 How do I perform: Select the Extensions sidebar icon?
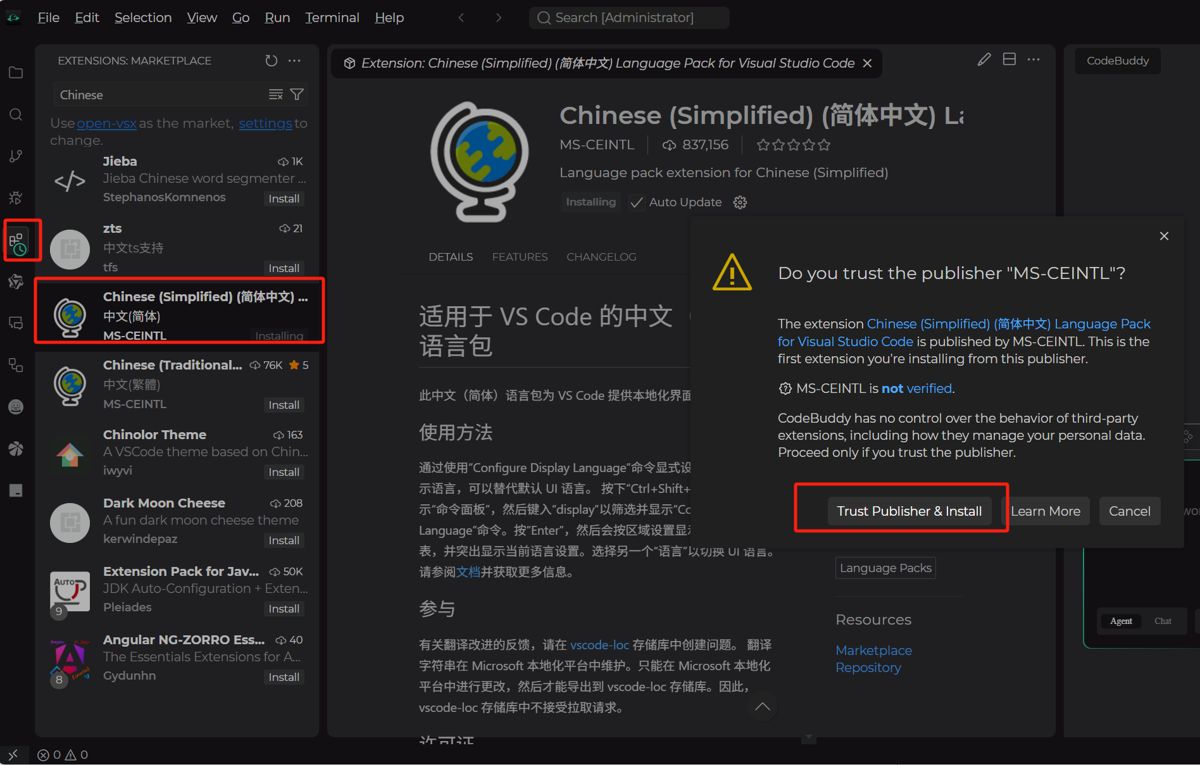pyautogui.click(x=21, y=240)
